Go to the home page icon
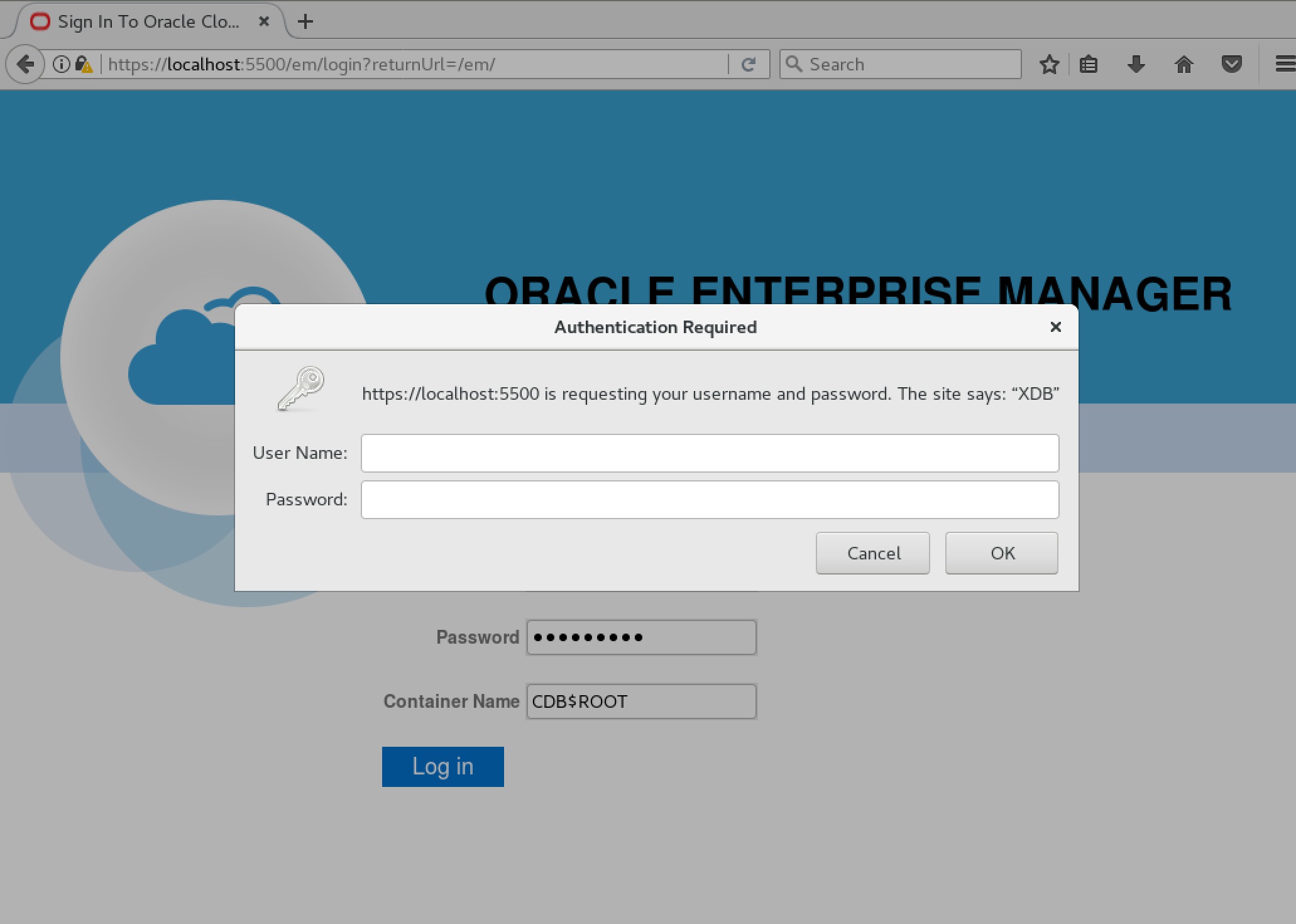The height and width of the screenshot is (924, 1296). 1183,64
